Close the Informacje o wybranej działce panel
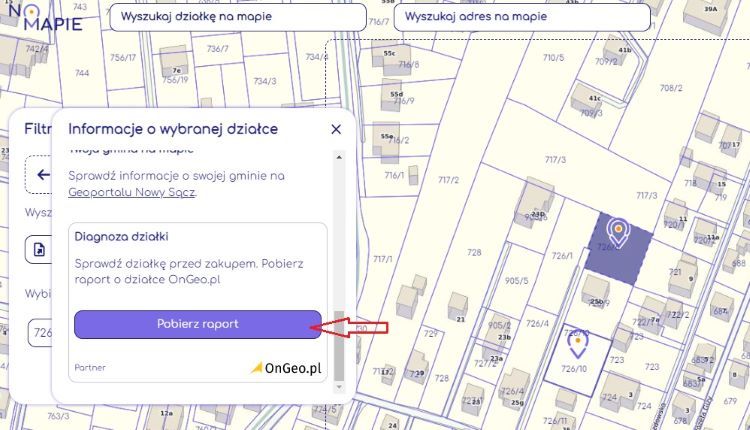The image size is (750, 430). click(x=336, y=129)
